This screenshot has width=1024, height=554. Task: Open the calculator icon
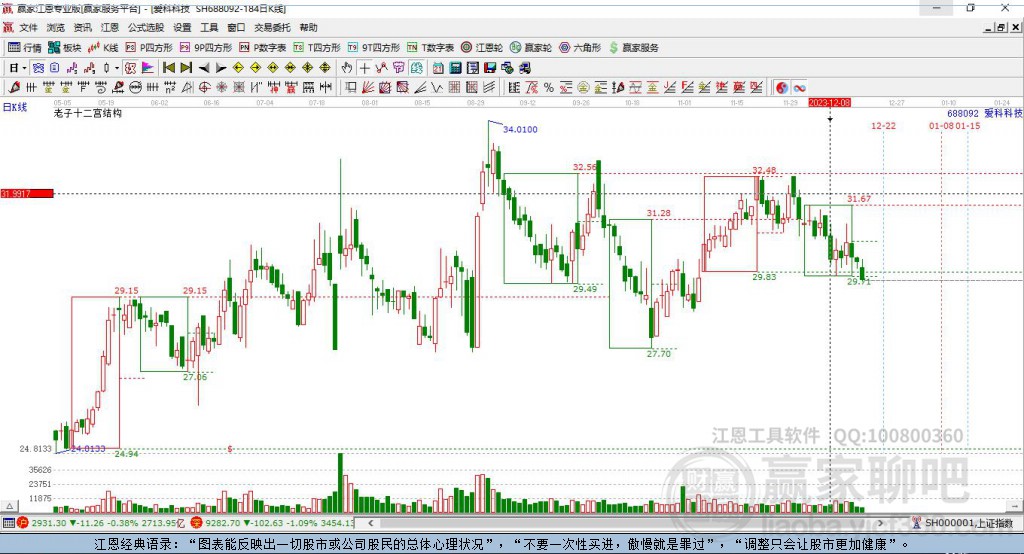coord(455,68)
